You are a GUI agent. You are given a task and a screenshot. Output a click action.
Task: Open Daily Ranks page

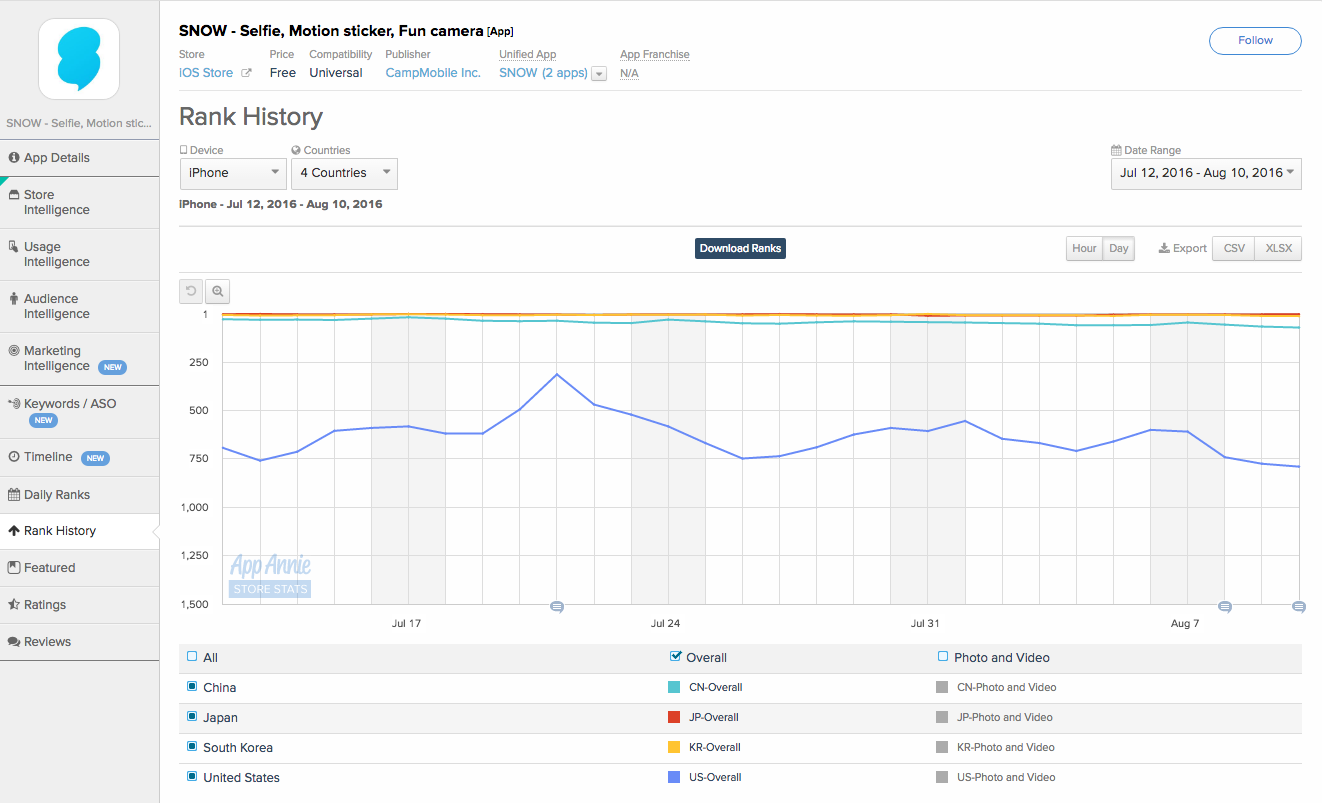(x=79, y=495)
